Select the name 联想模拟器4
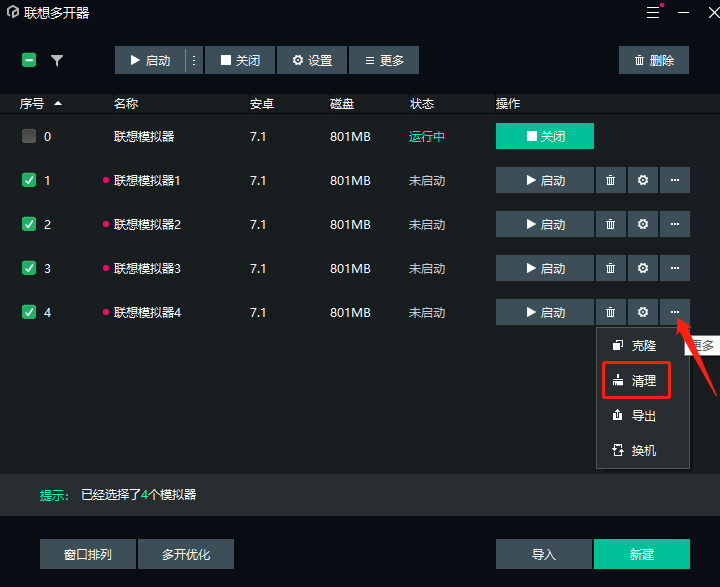 click(147, 313)
